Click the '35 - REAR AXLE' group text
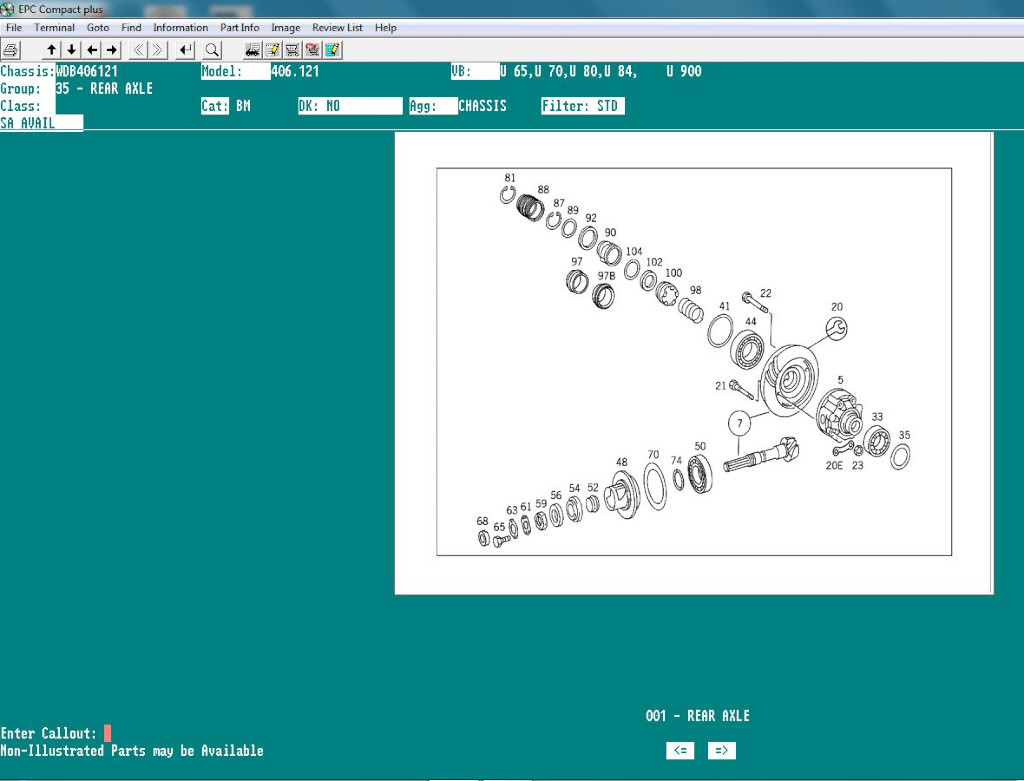The image size is (1024, 781). point(104,89)
